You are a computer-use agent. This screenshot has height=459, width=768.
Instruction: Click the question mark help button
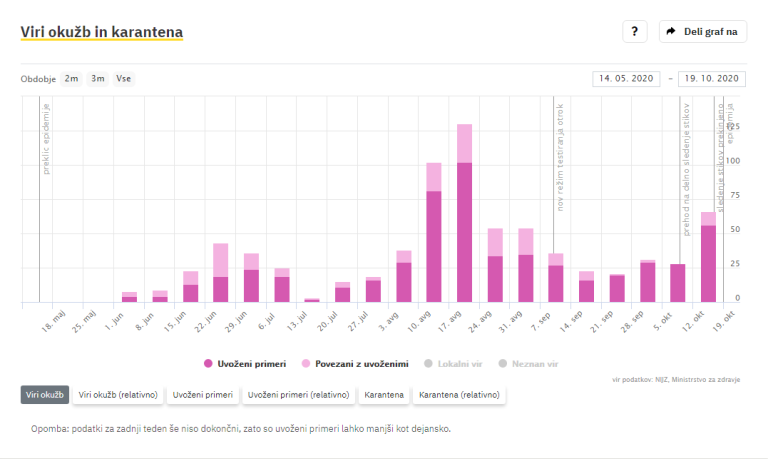point(635,31)
